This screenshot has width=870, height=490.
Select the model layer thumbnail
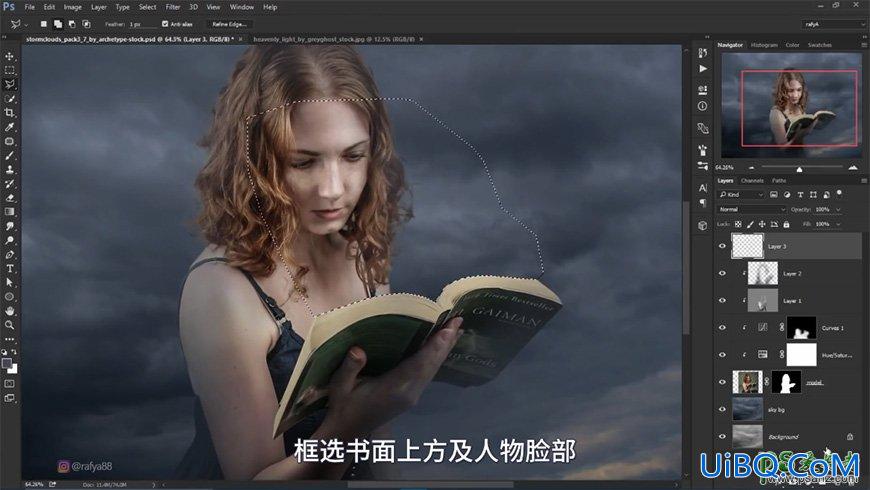[747, 382]
